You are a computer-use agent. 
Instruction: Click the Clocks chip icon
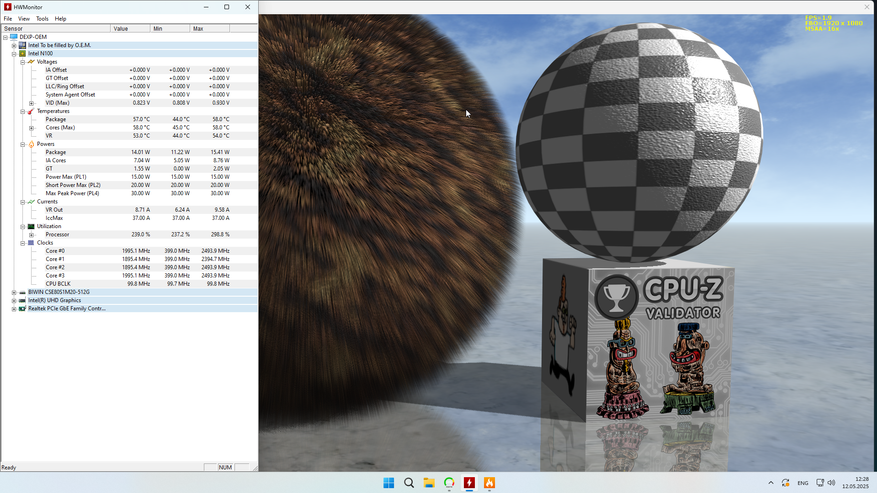pyautogui.click(x=31, y=243)
